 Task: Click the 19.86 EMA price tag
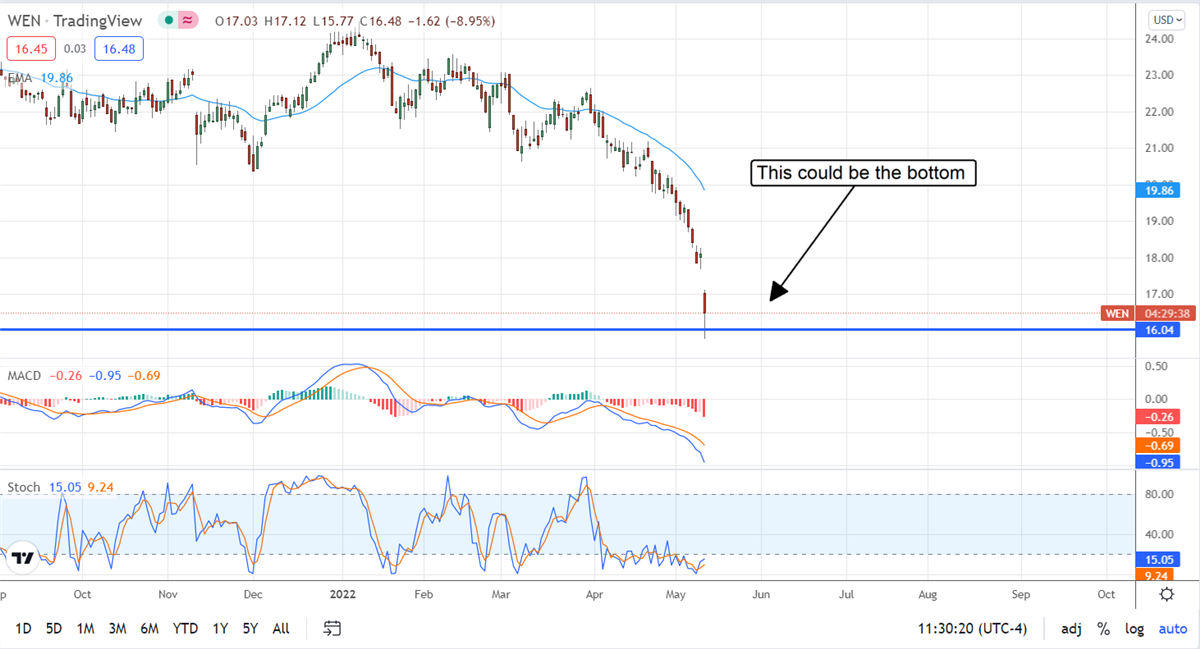coord(1160,188)
